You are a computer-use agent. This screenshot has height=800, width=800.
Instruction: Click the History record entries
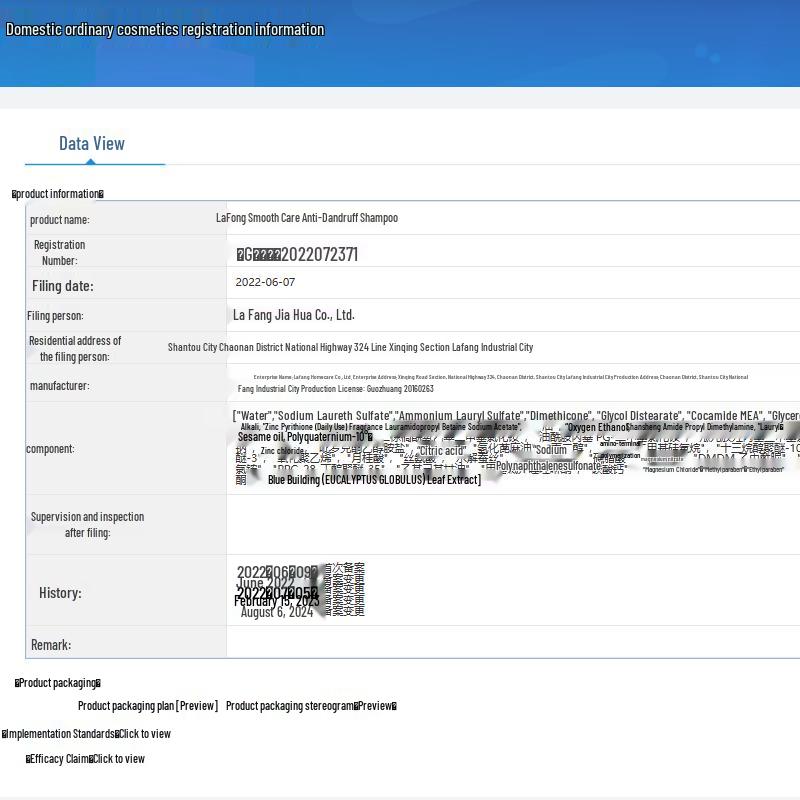coord(300,590)
